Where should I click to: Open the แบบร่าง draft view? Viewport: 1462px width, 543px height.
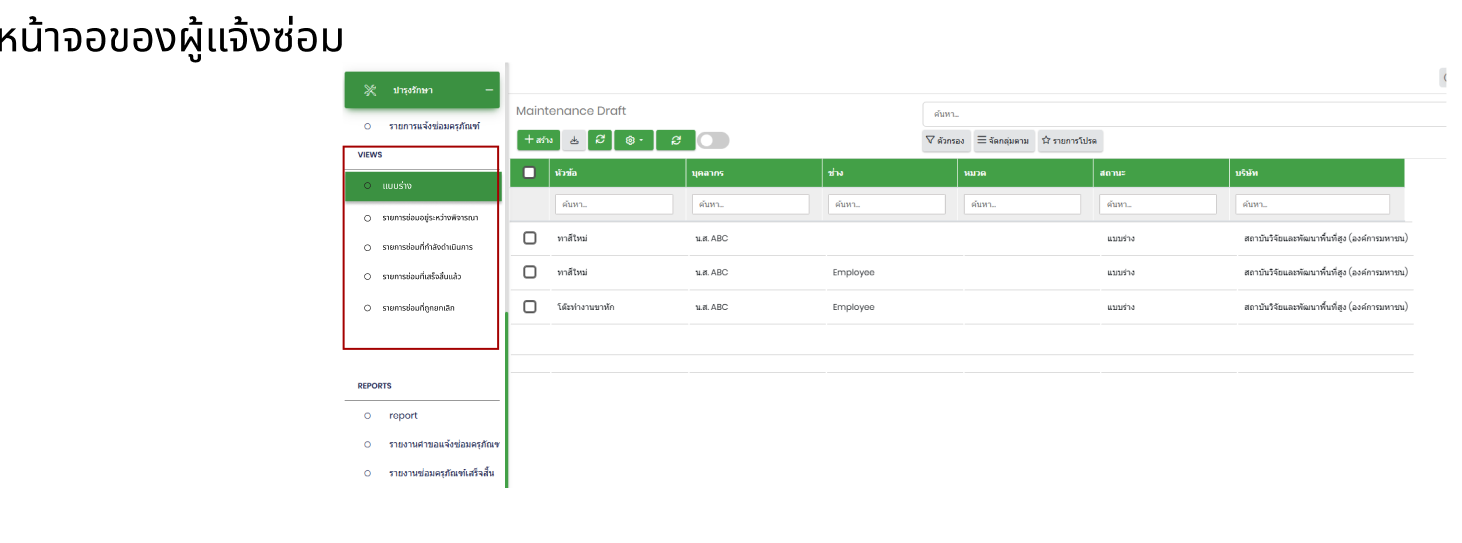click(397, 186)
